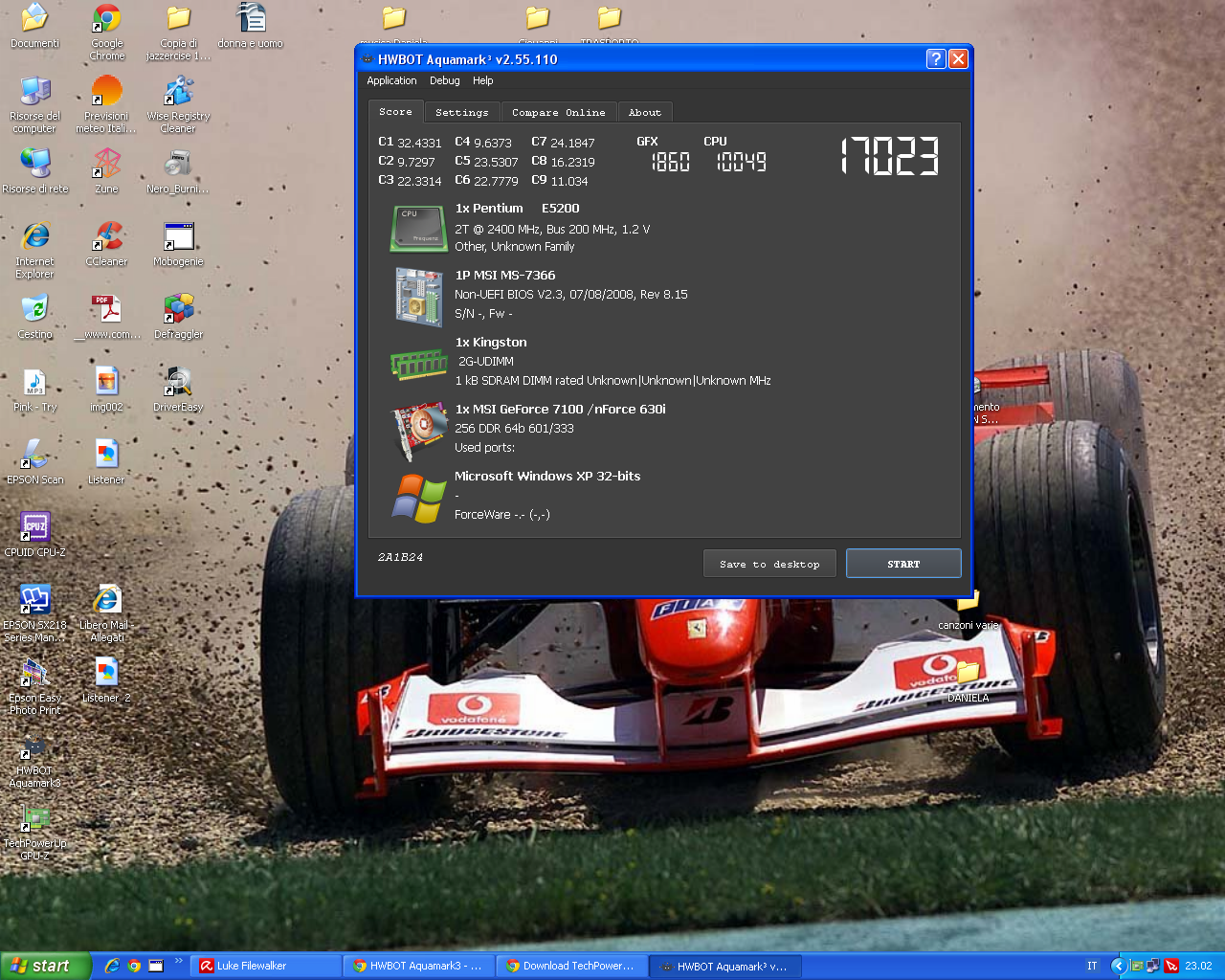Open the canzoni varie folder
1225x980 pixels.
coord(969,612)
